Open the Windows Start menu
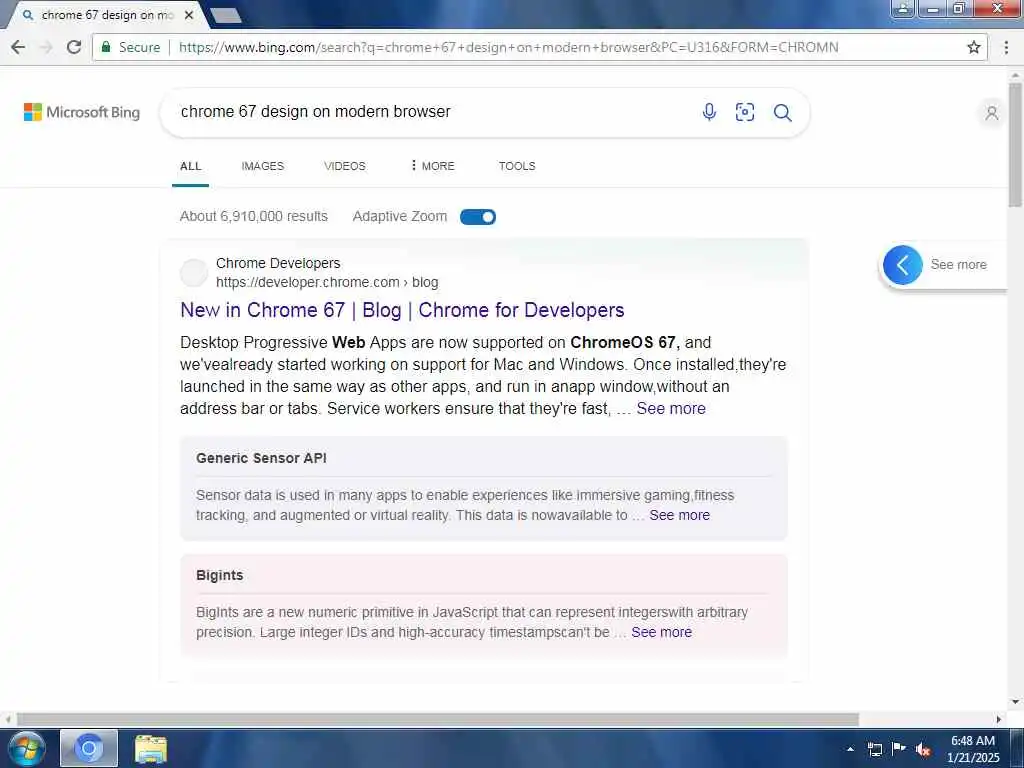Image resolution: width=1024 pixels, height=768 pixels. tap(26, 748)
